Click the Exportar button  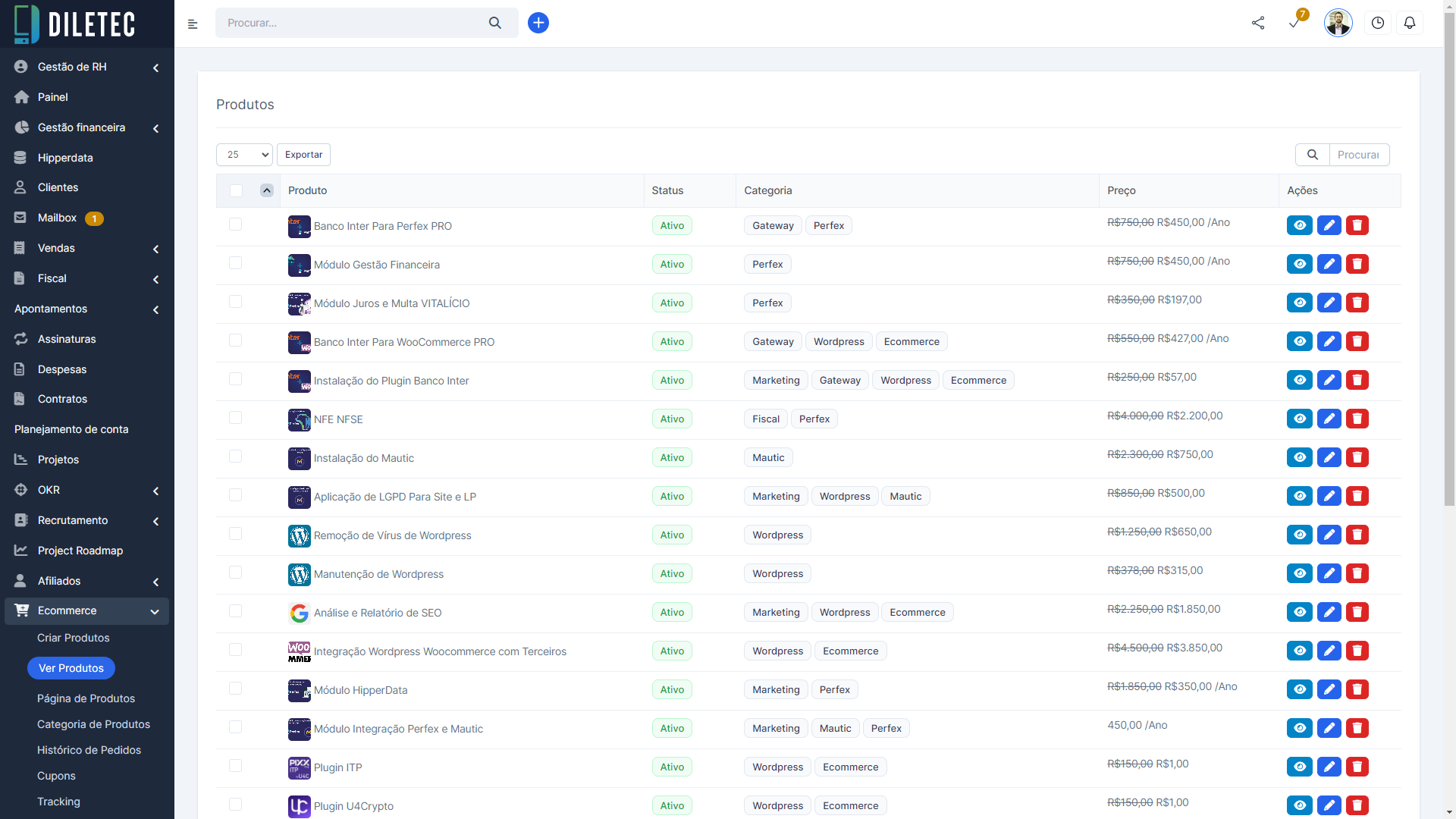coord(303,155)
